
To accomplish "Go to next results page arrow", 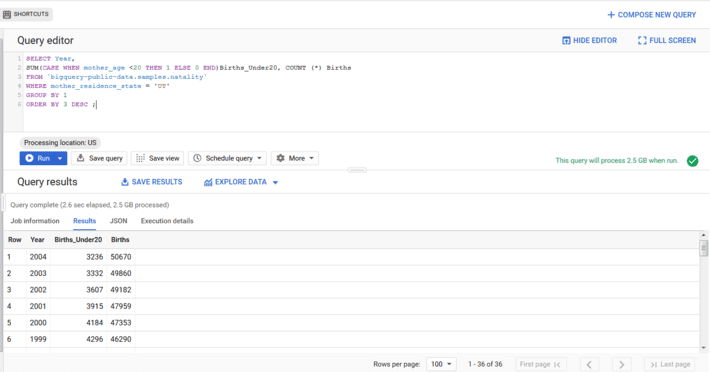I will [x=621, y=364].
